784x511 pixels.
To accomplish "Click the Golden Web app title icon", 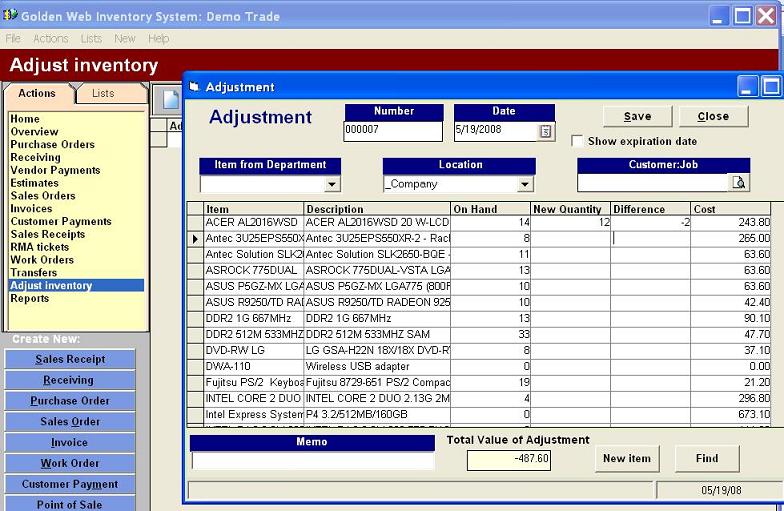I will [x=10, y=15].
